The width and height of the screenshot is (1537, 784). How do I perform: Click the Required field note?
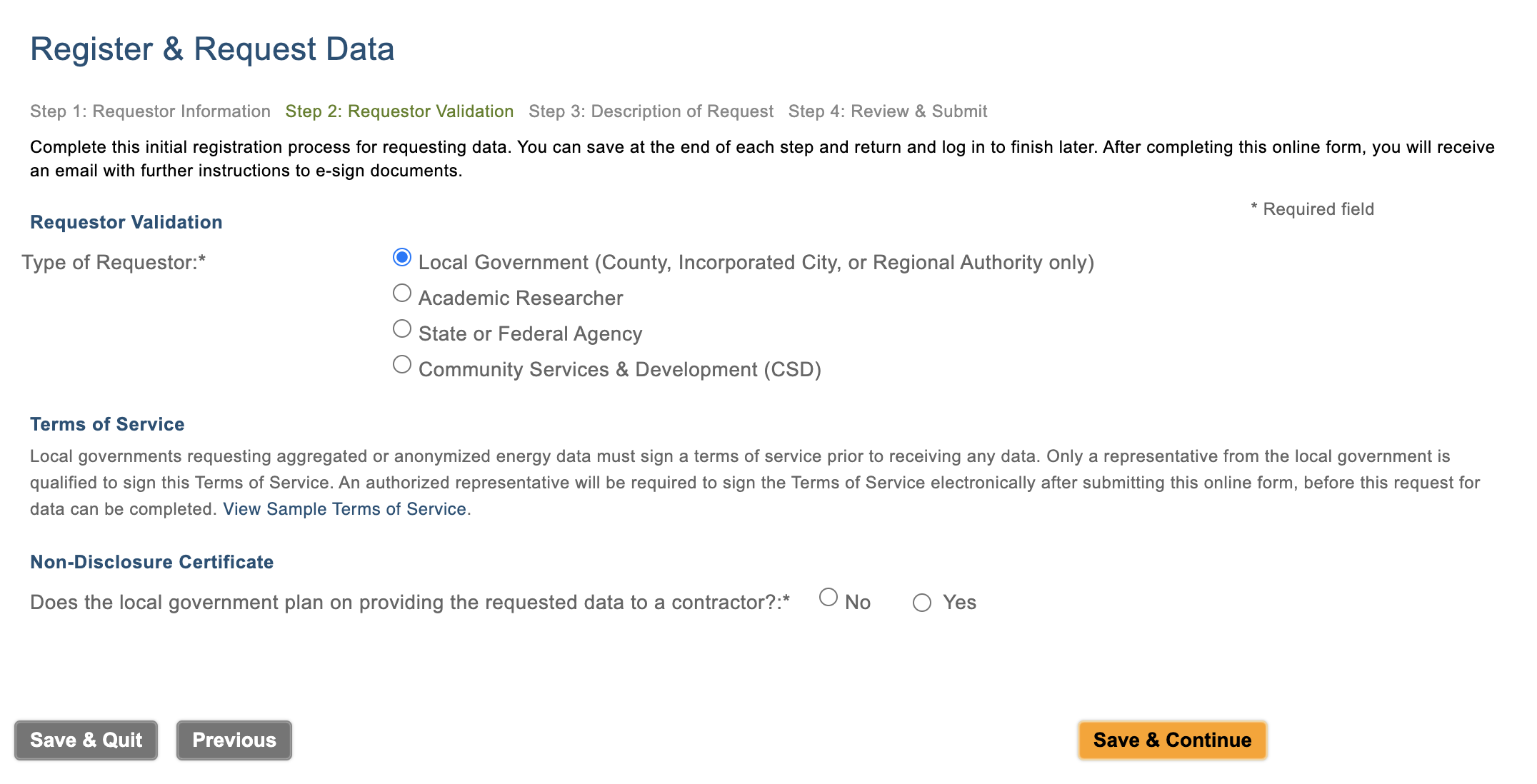click(x=1313, y=209)
